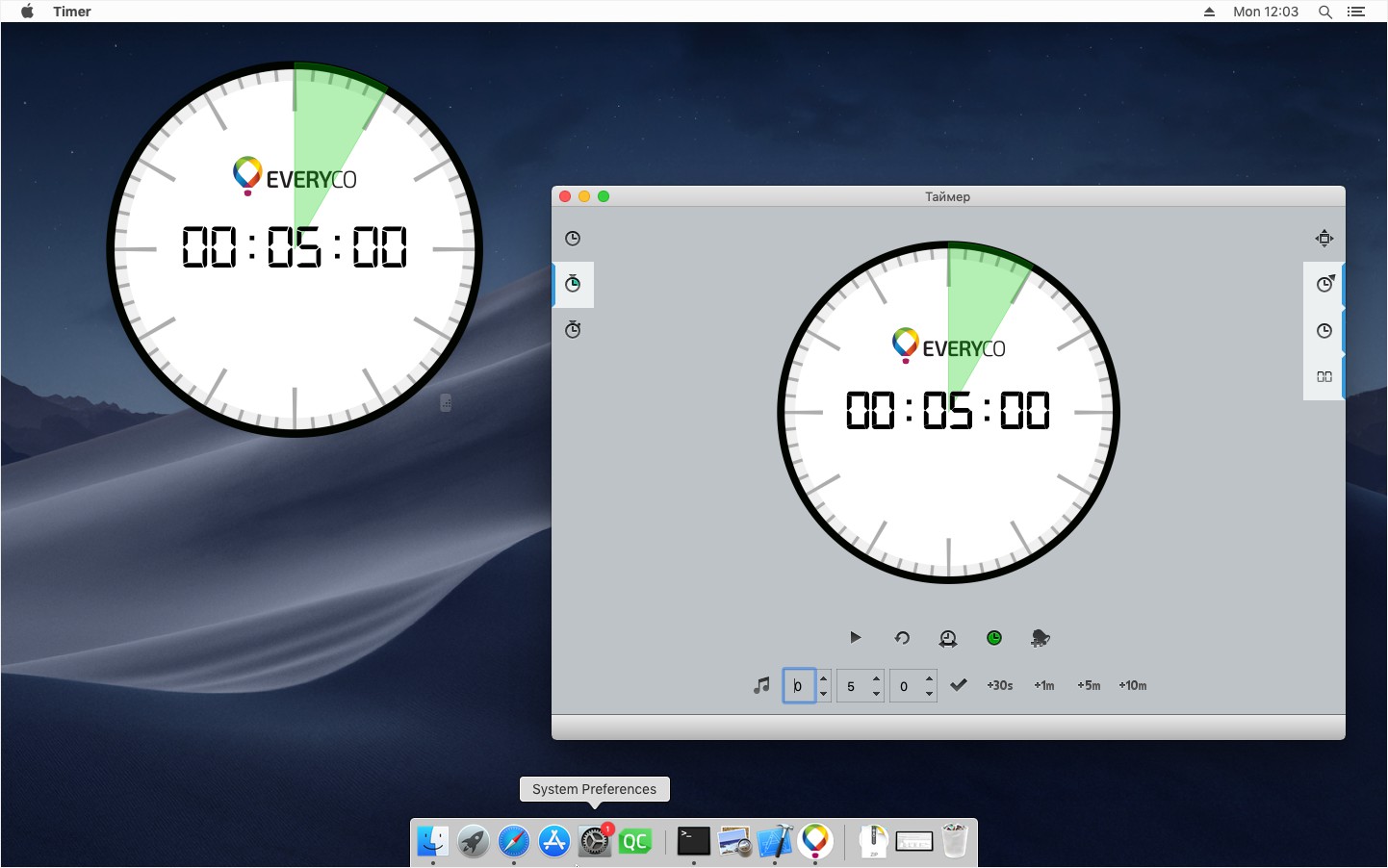
Task: Add ten minutes with +10m
Action: (x=1133, y=685)
